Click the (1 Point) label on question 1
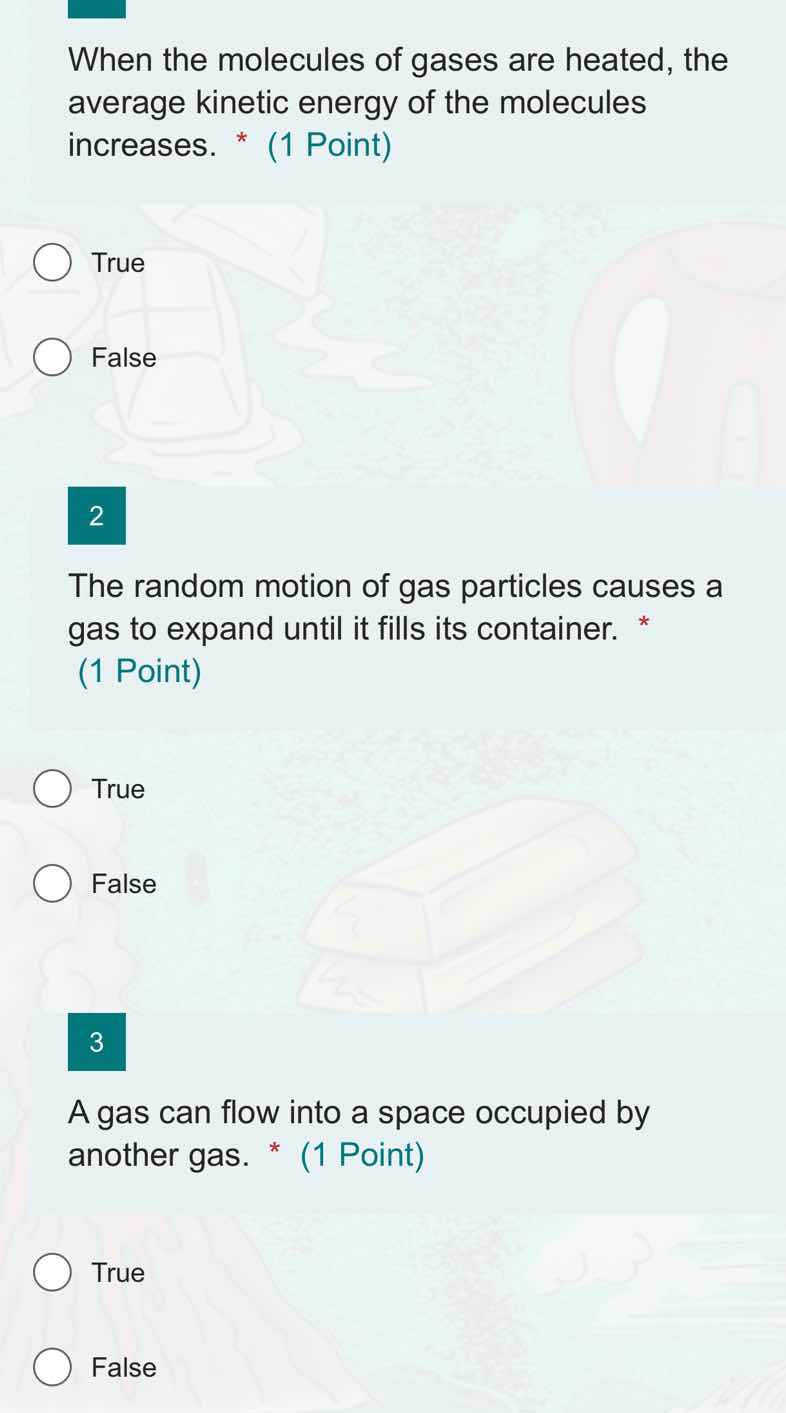This screenshot has height=1413, width=786. [x=330, y=145]
